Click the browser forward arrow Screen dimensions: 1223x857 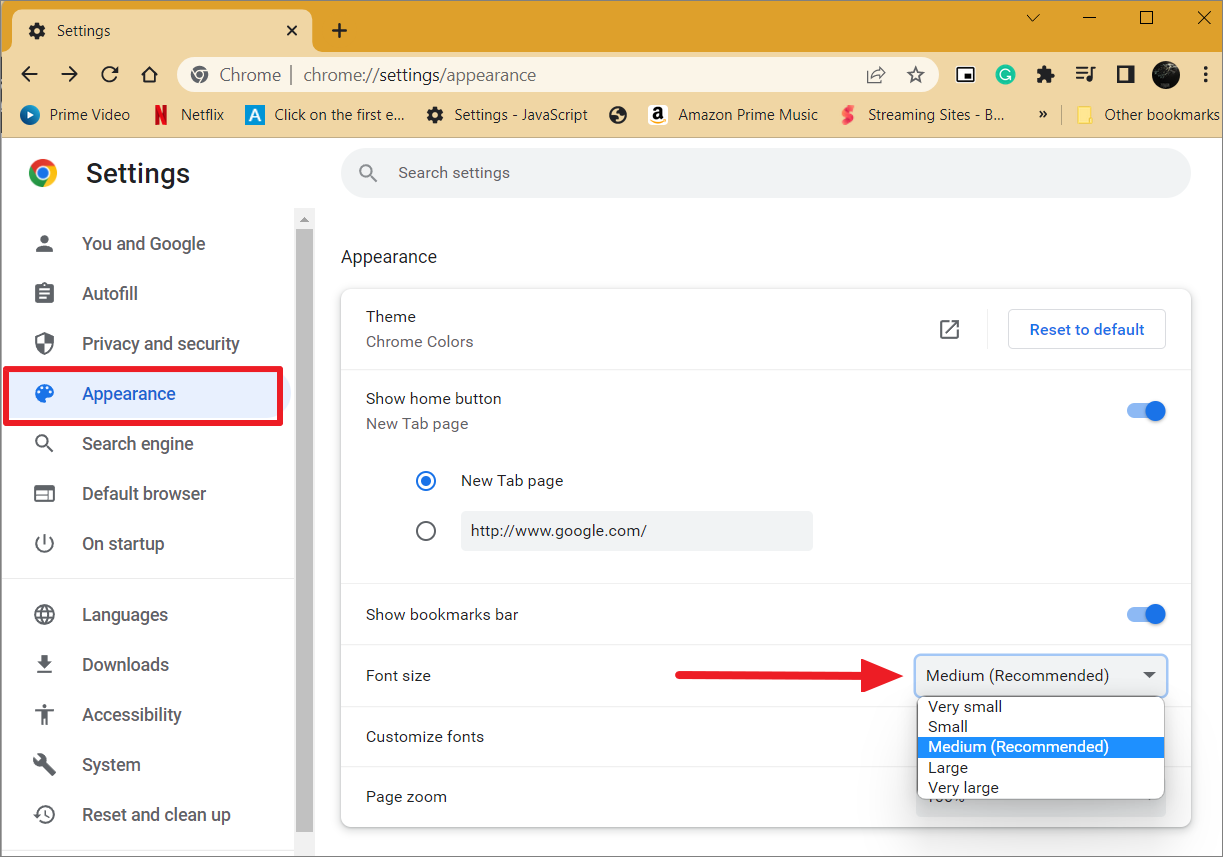pos(69,75)
